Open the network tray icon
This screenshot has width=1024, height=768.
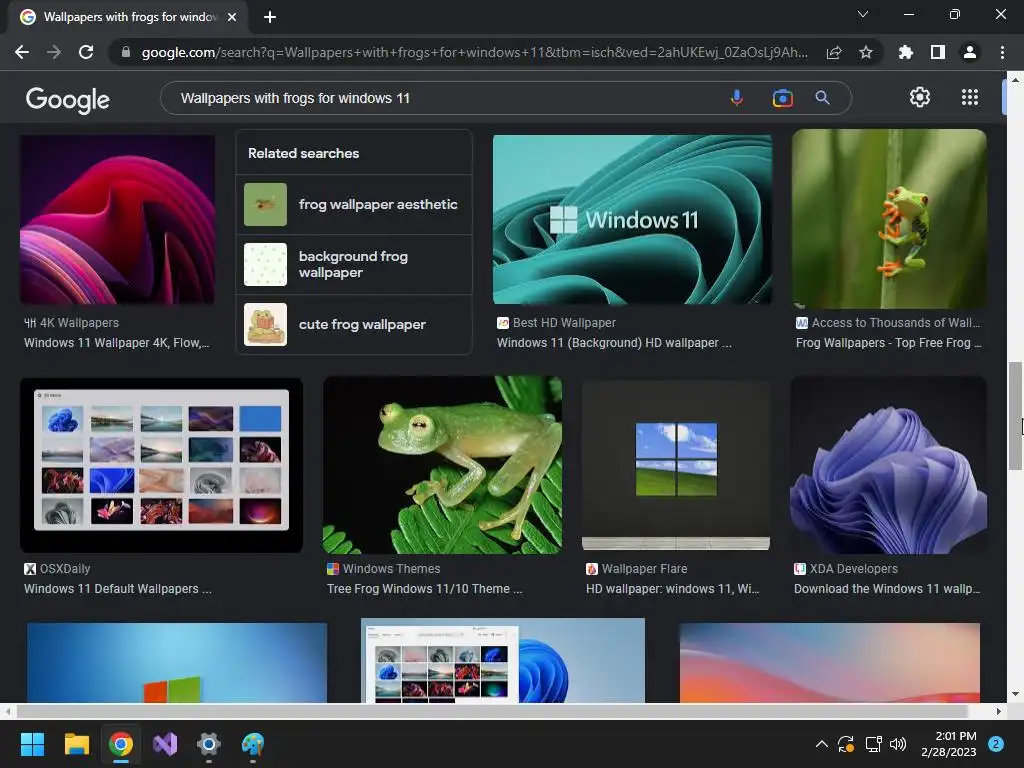[873, 744]
